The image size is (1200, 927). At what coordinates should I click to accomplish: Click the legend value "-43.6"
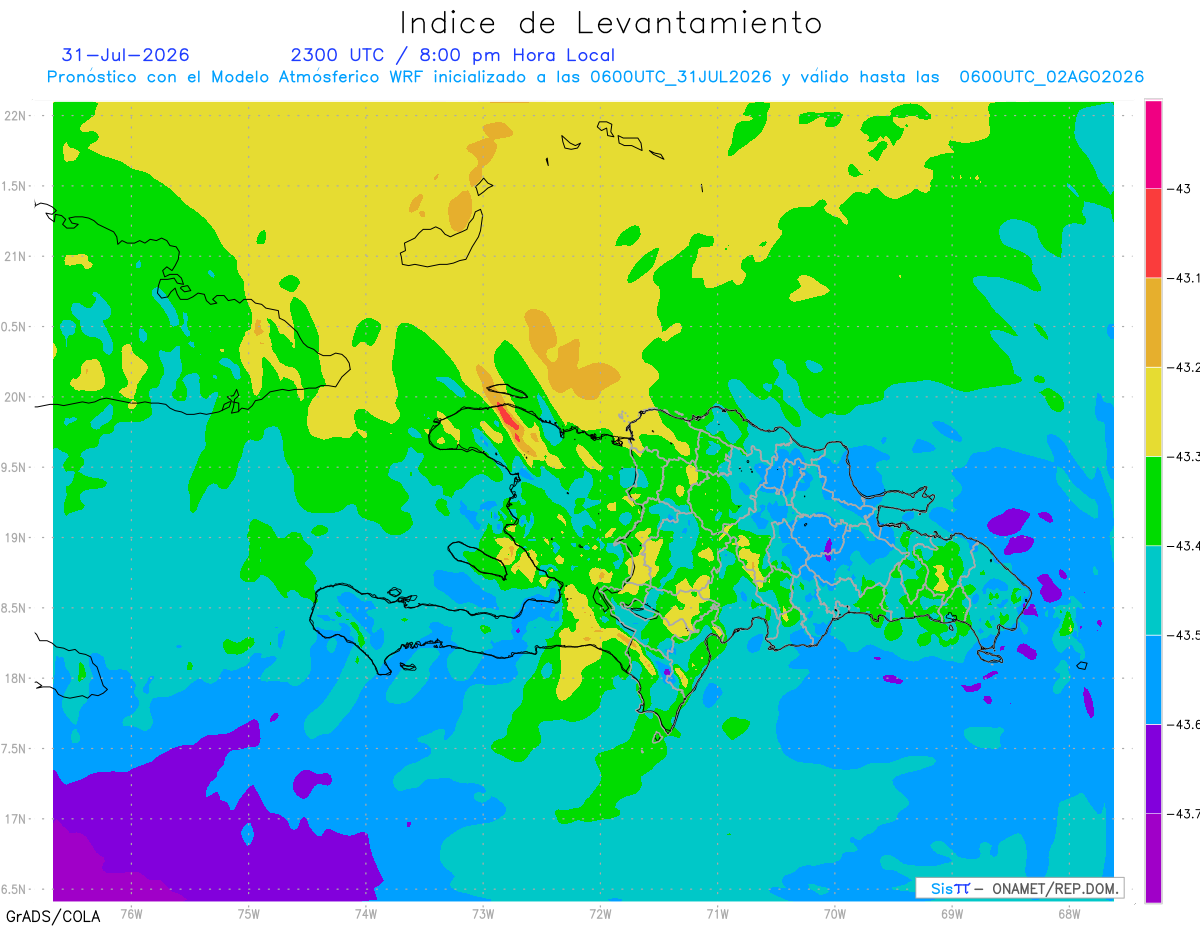pyautogui.click(x=1184, y=724)
